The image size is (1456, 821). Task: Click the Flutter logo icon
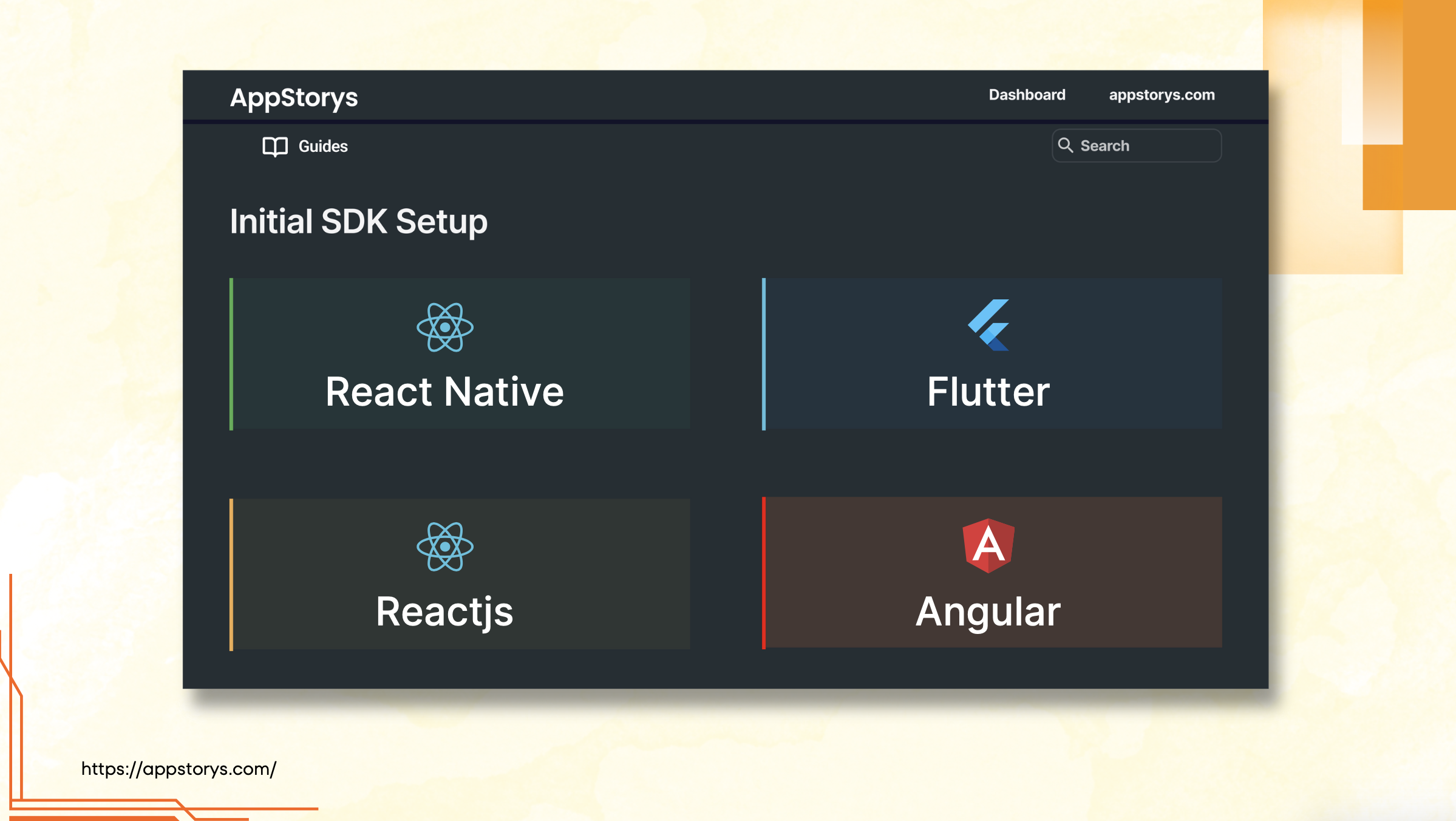989,325
